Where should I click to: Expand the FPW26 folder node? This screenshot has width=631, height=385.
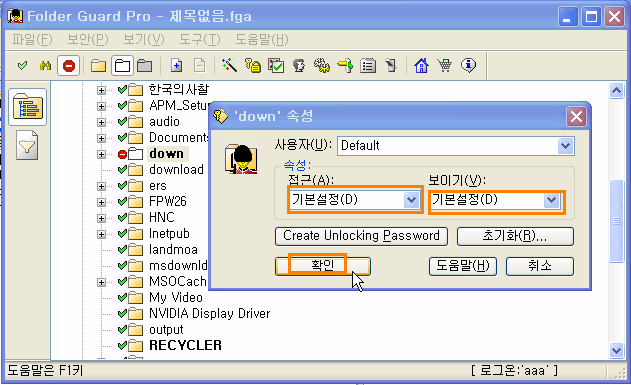101,202
